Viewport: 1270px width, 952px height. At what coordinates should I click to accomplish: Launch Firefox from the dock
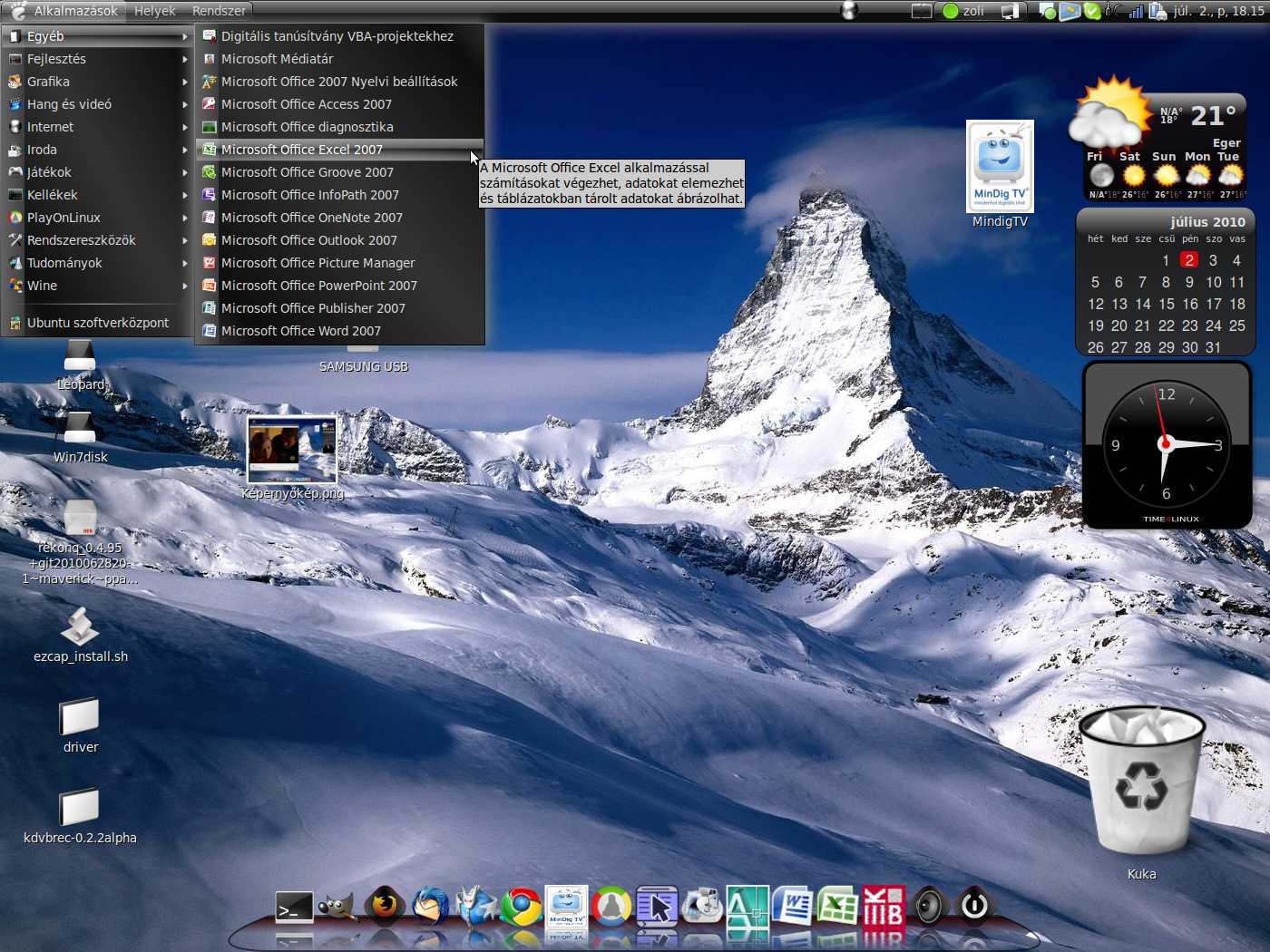(385, 905)
